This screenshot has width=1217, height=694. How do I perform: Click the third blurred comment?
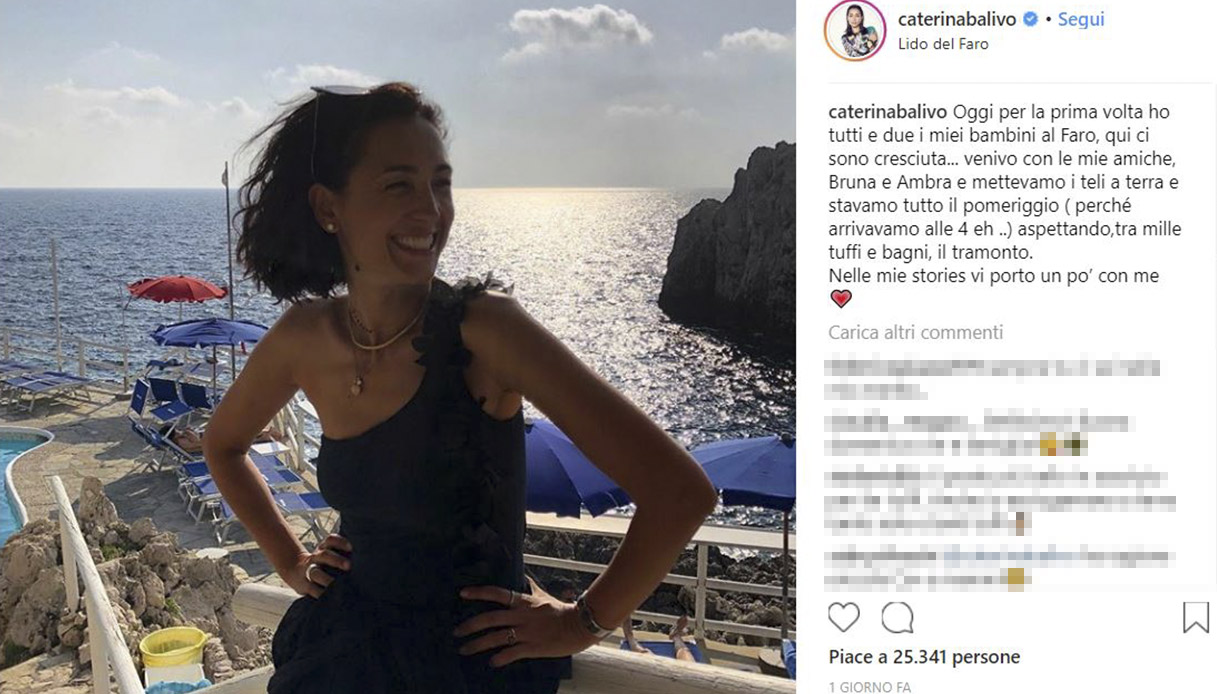(1001, 500)
